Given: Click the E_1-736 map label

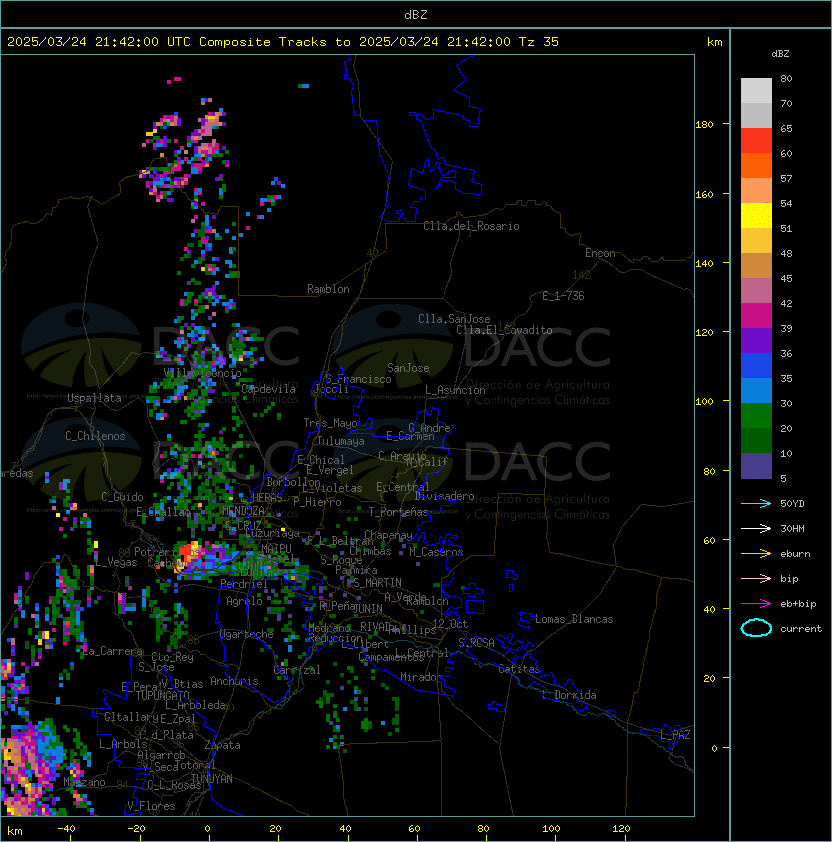Looking at the screenshot, I should [x=563, y=296].
